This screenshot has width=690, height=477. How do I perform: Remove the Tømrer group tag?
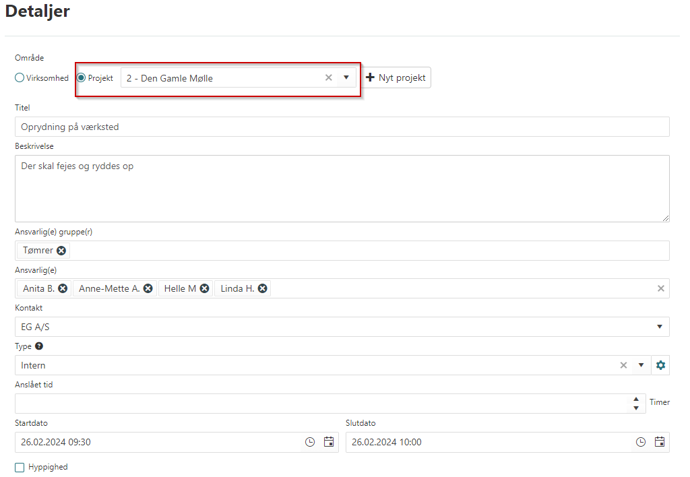pyautogui.click(x=62, y=250)
